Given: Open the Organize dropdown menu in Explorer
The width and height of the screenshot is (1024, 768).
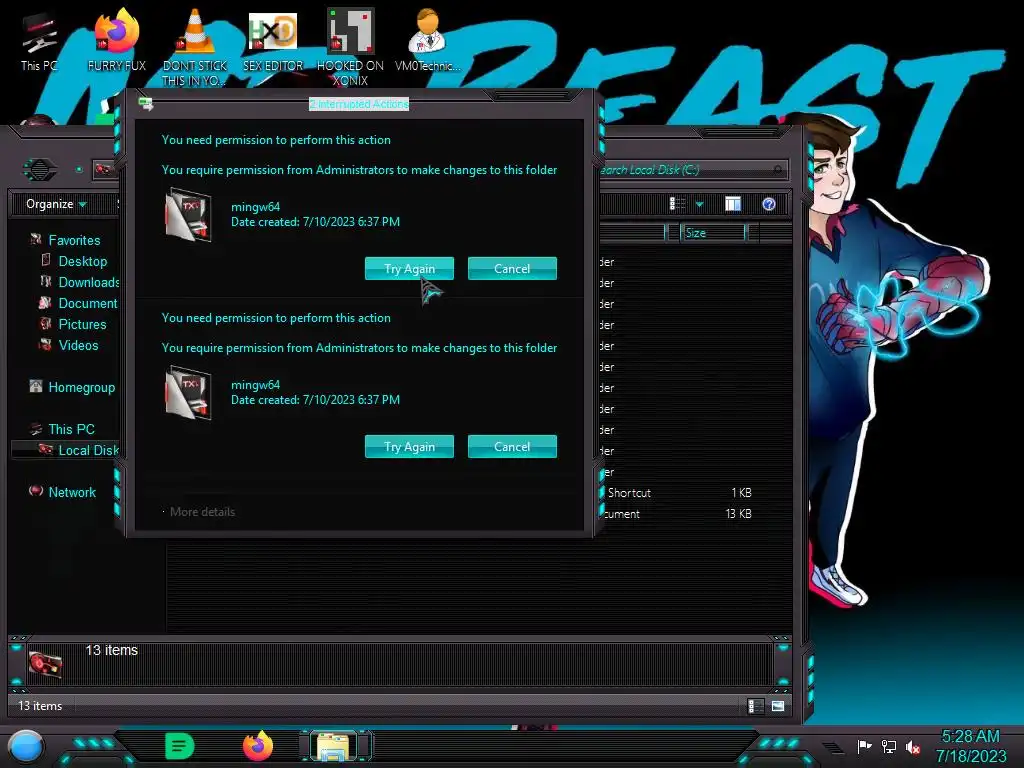Looking at the screenshot, I should [56, 204].
